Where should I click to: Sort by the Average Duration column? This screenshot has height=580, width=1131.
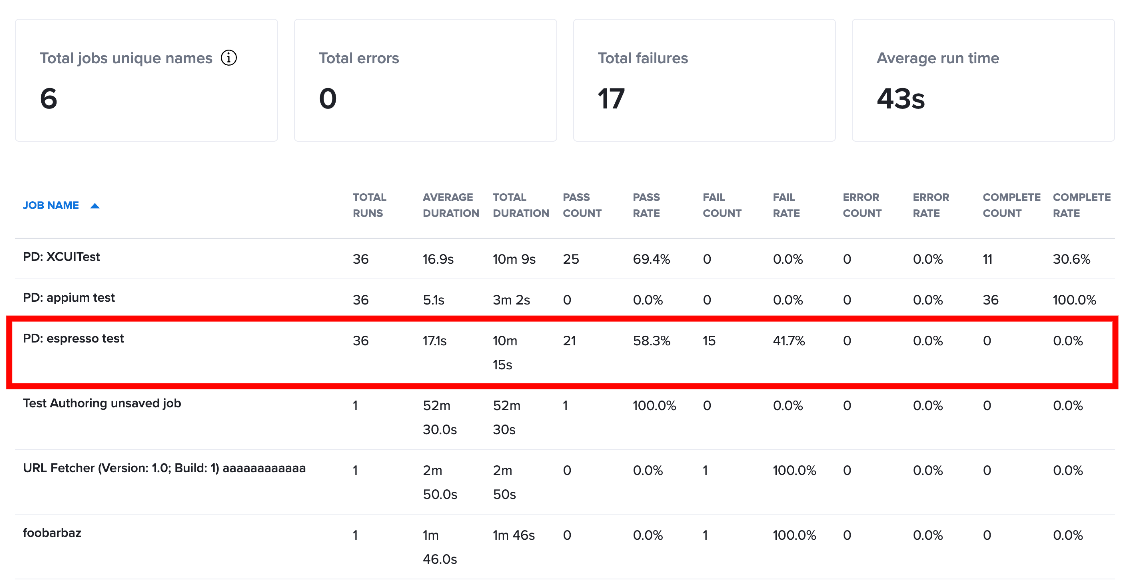pos(451,205)
